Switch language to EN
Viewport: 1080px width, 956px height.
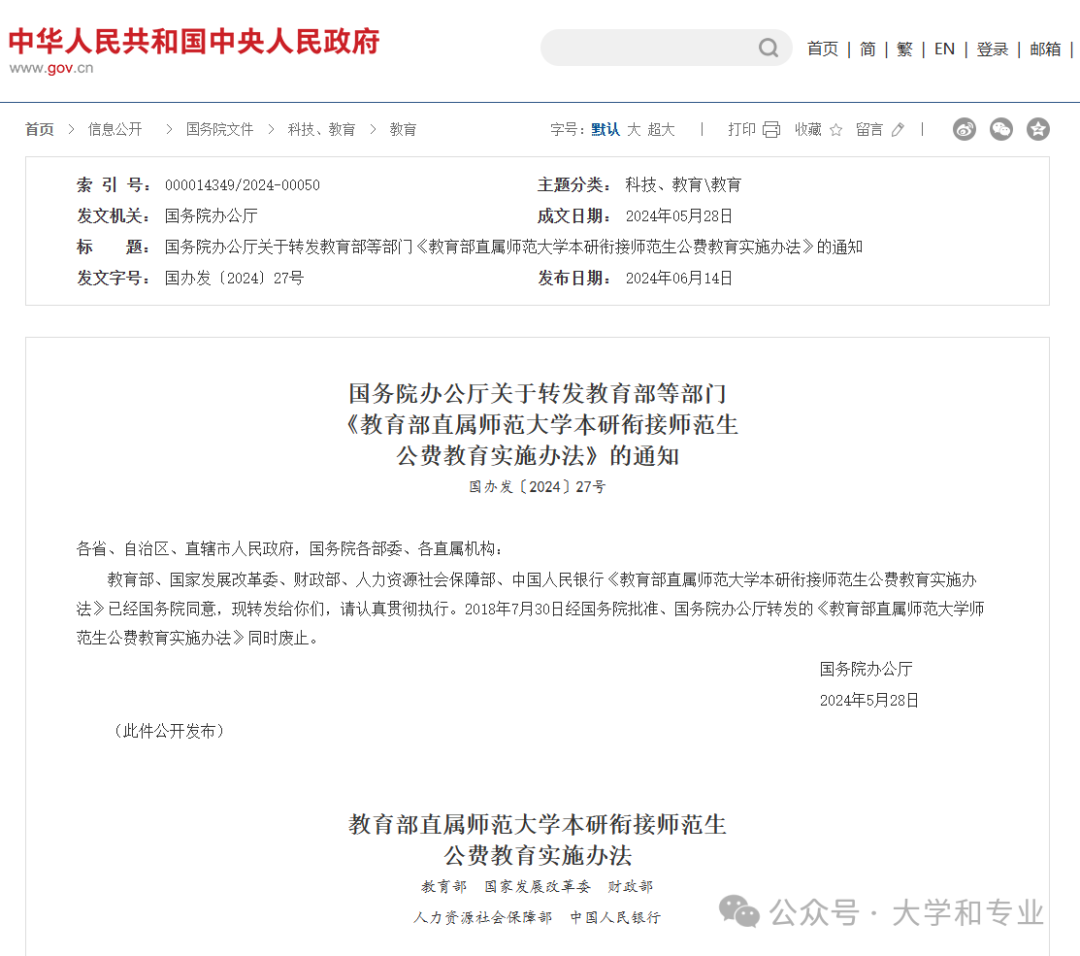pos(944,48)
